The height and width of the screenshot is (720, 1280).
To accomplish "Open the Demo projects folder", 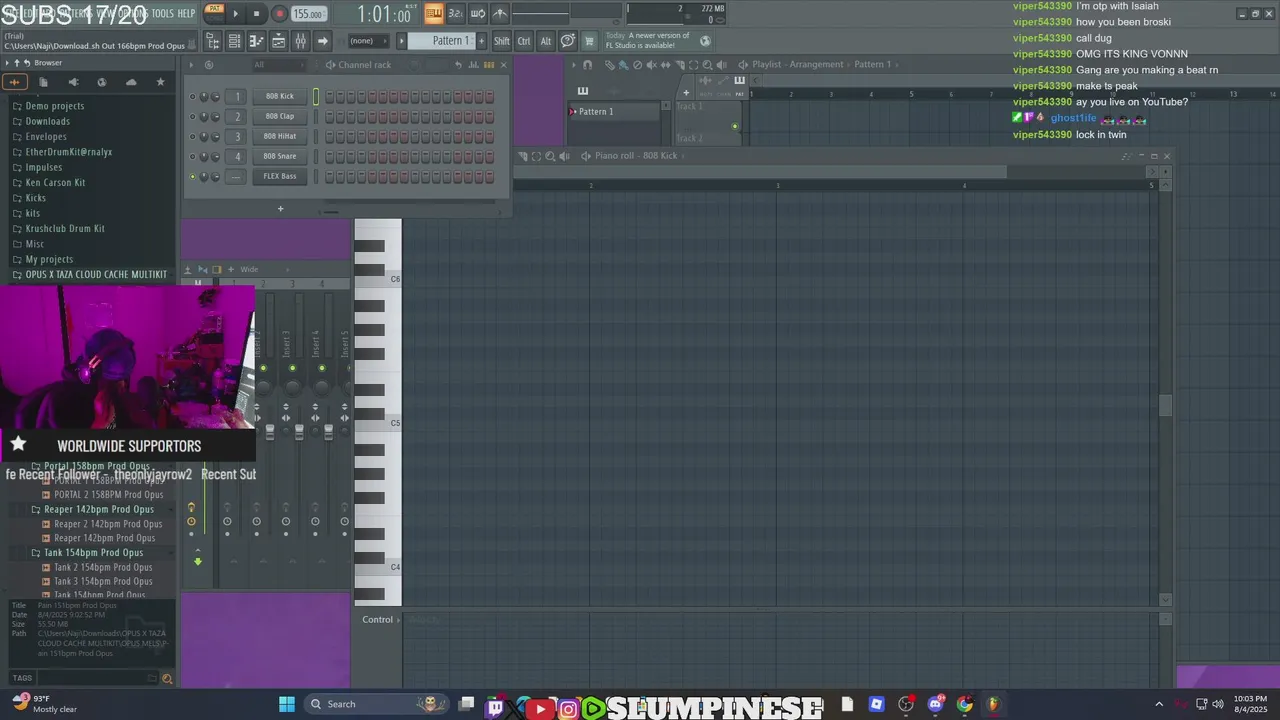I will coord(55,106).
